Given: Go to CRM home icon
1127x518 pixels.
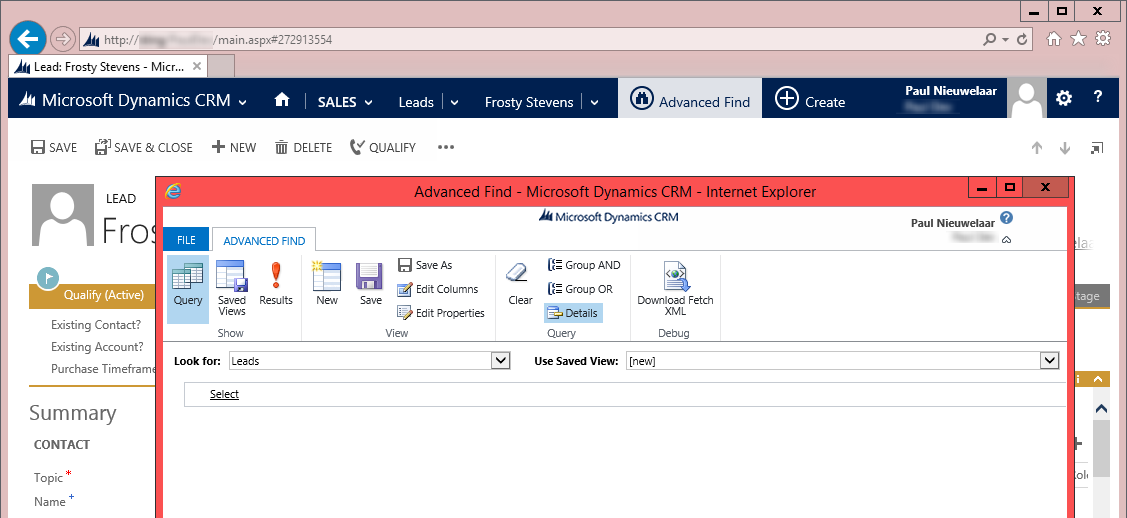Looking at the screenshot, I should click(282, 100).
